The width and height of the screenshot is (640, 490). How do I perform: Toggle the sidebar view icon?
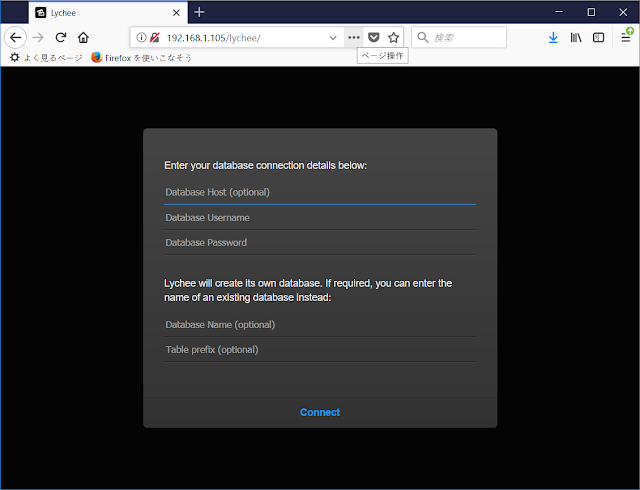pos(598,38)
